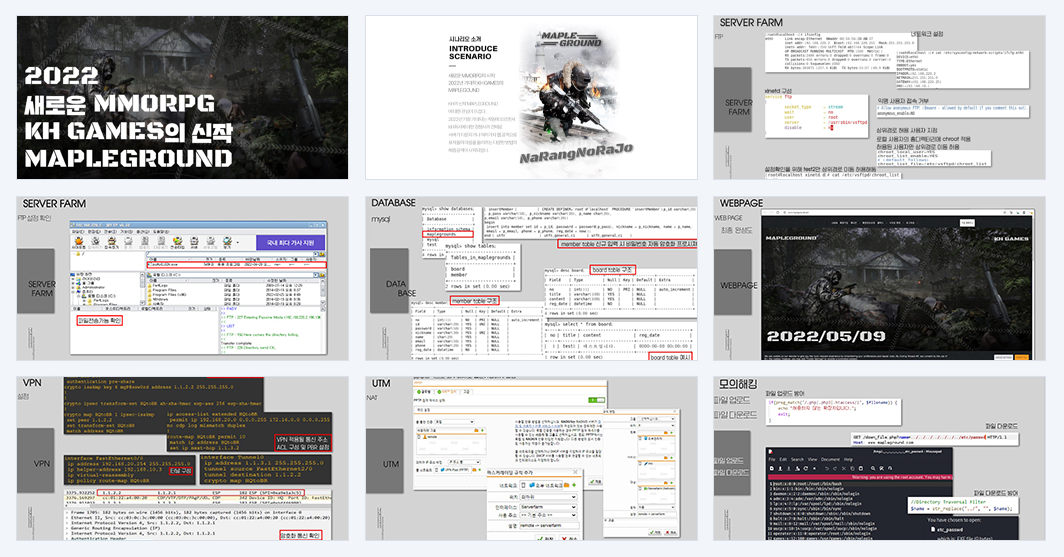1064x557 pixels.
Task: Click orange folder icon beside network field
Action: tap(567, 485)
